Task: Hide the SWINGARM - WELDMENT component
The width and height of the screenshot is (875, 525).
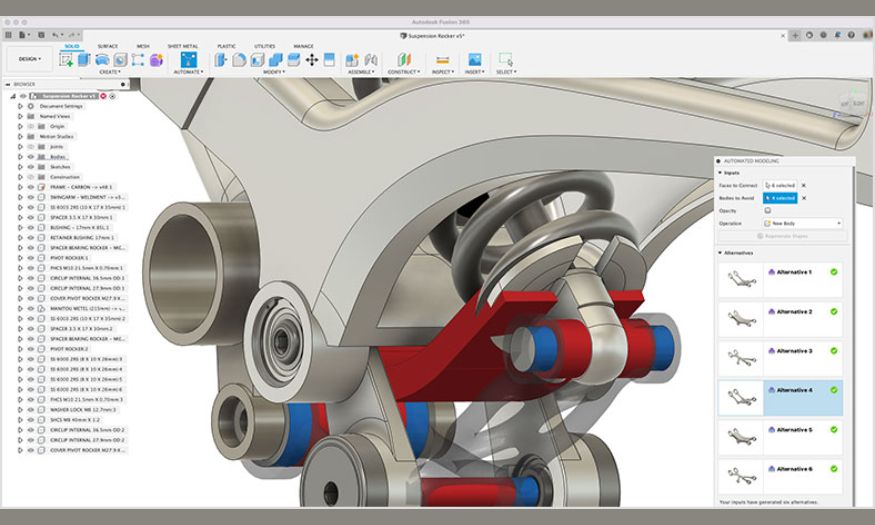Action: pyautogui.click(x=31, y=197)
